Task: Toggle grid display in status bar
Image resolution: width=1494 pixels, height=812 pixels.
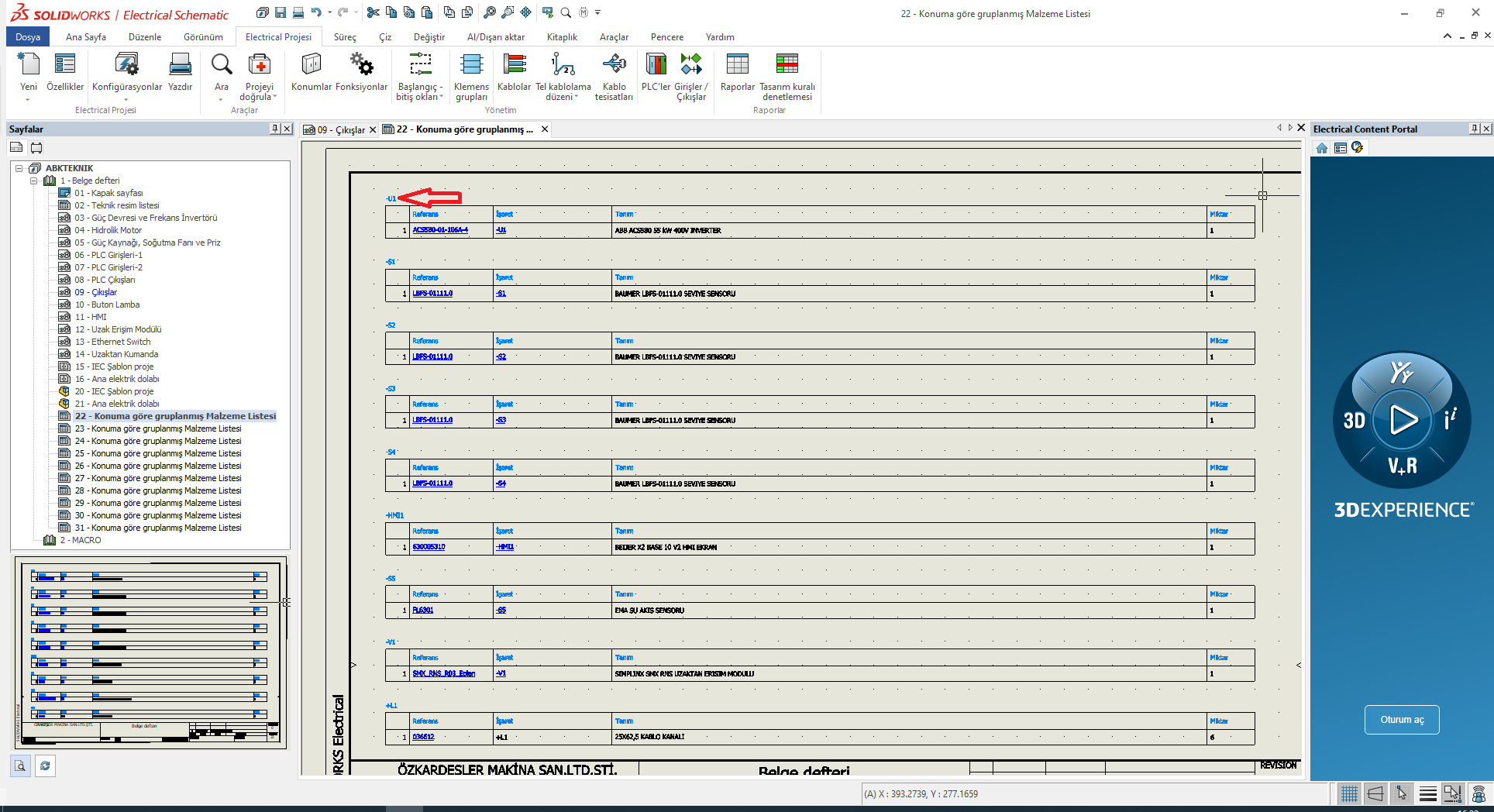Action: pyautogui.click(x=1349, y=793)
